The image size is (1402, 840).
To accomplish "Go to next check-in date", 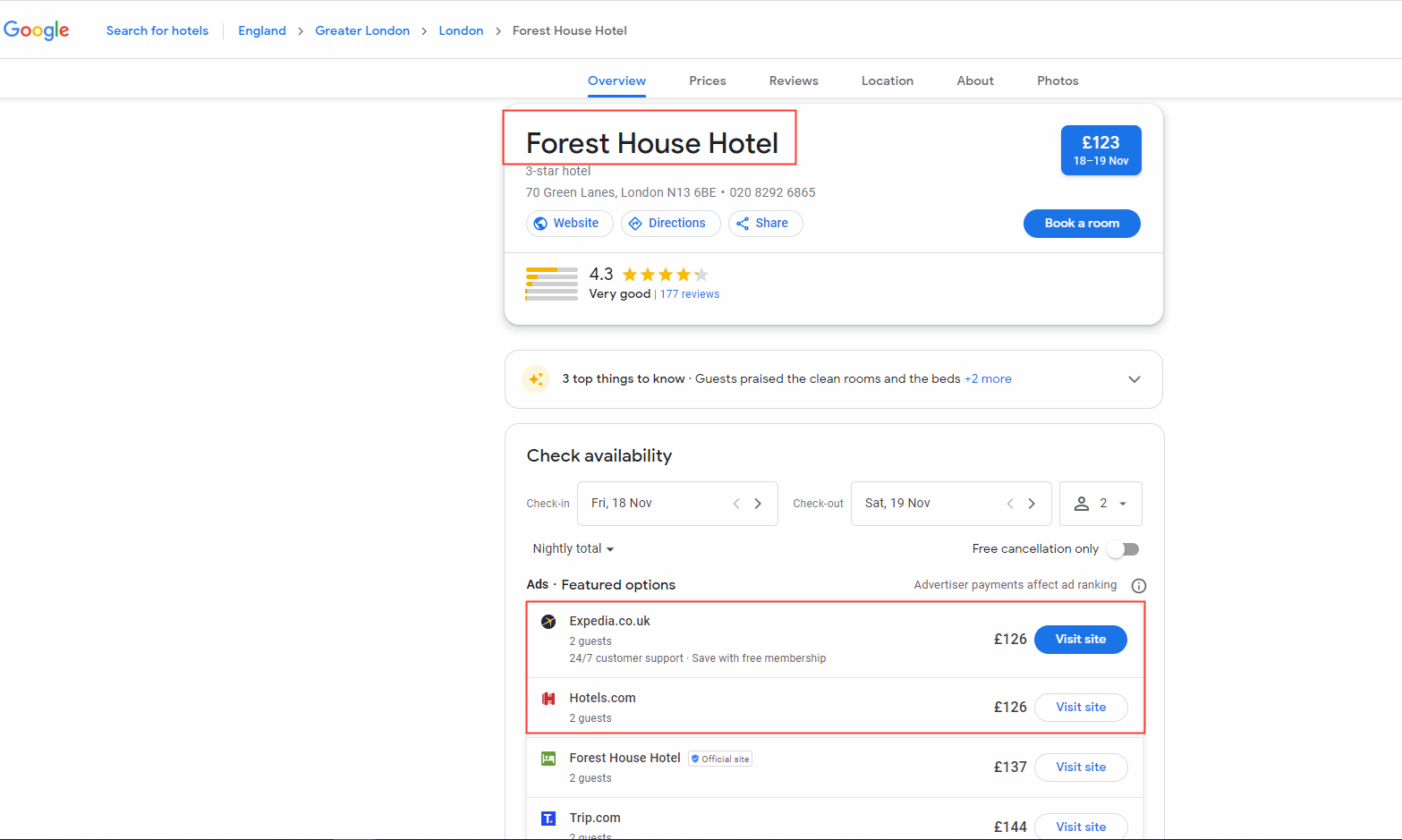I will point(758,504).
